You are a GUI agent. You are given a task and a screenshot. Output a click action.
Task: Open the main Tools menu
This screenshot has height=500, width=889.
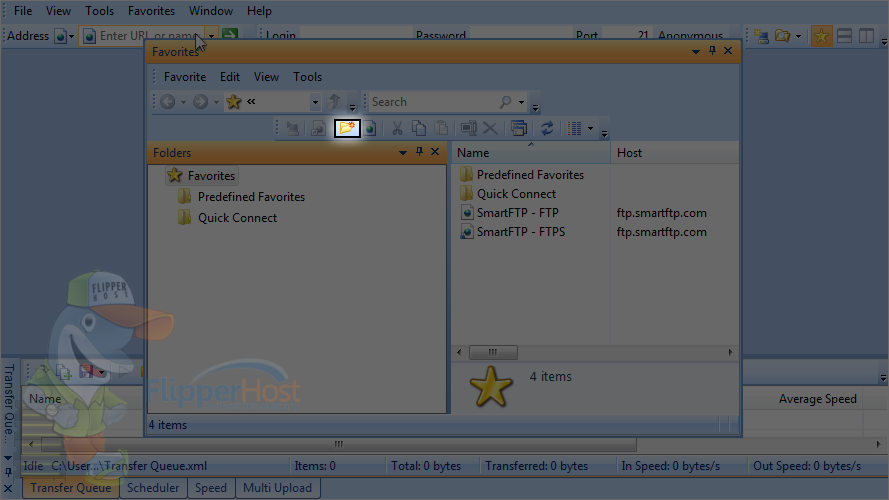(99, 11)
